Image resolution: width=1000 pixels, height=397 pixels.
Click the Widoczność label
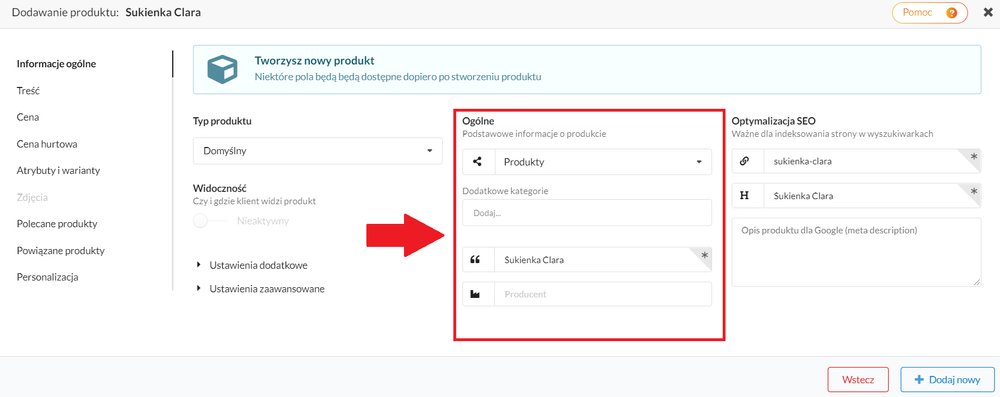click(x=219, y=188)
